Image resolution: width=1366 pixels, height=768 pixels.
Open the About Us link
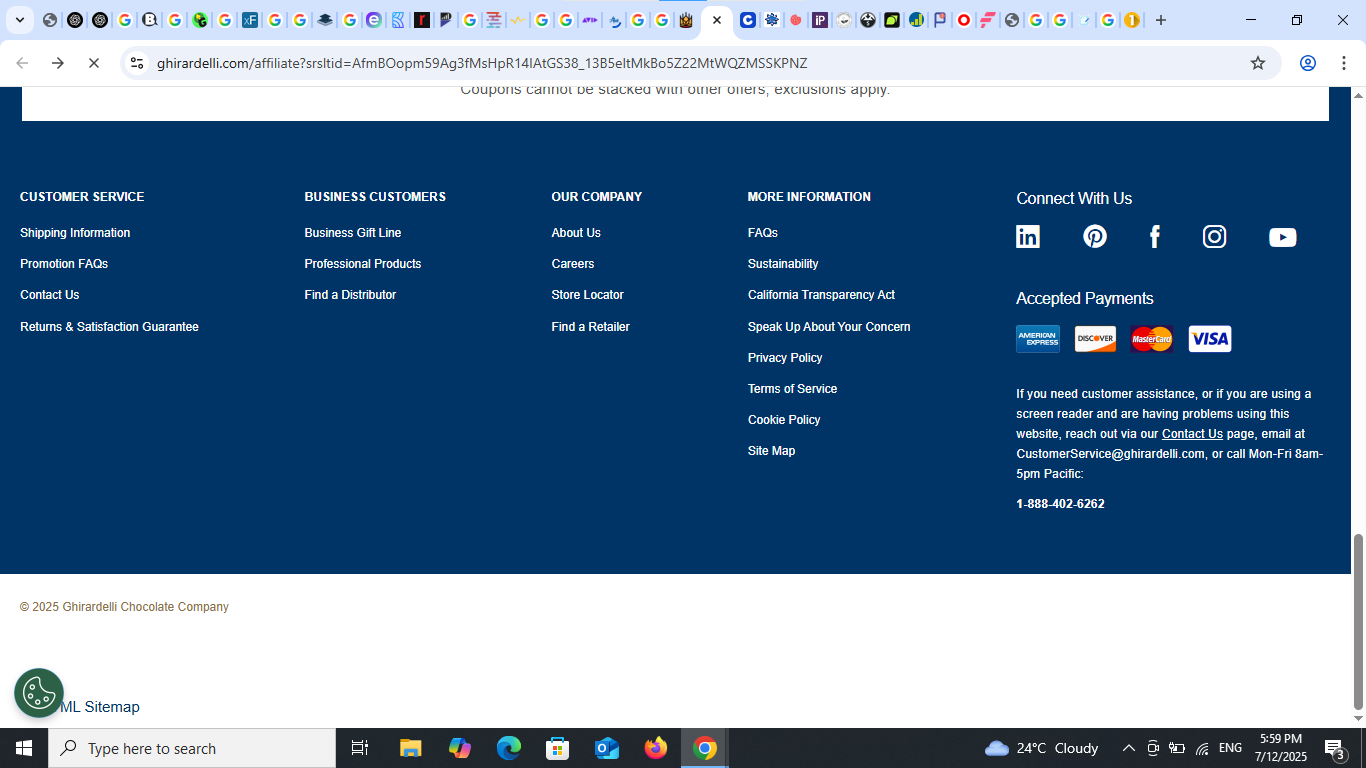pos(576,233)
